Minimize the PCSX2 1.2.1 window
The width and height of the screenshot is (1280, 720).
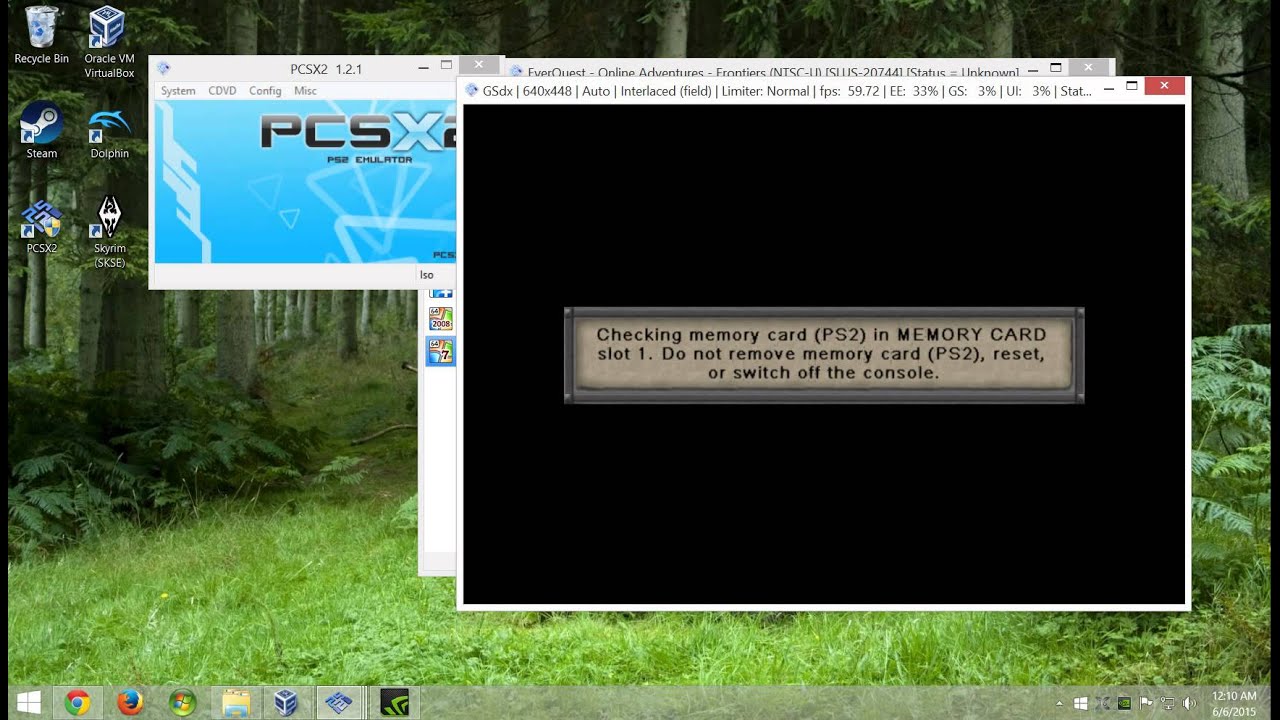423,66
